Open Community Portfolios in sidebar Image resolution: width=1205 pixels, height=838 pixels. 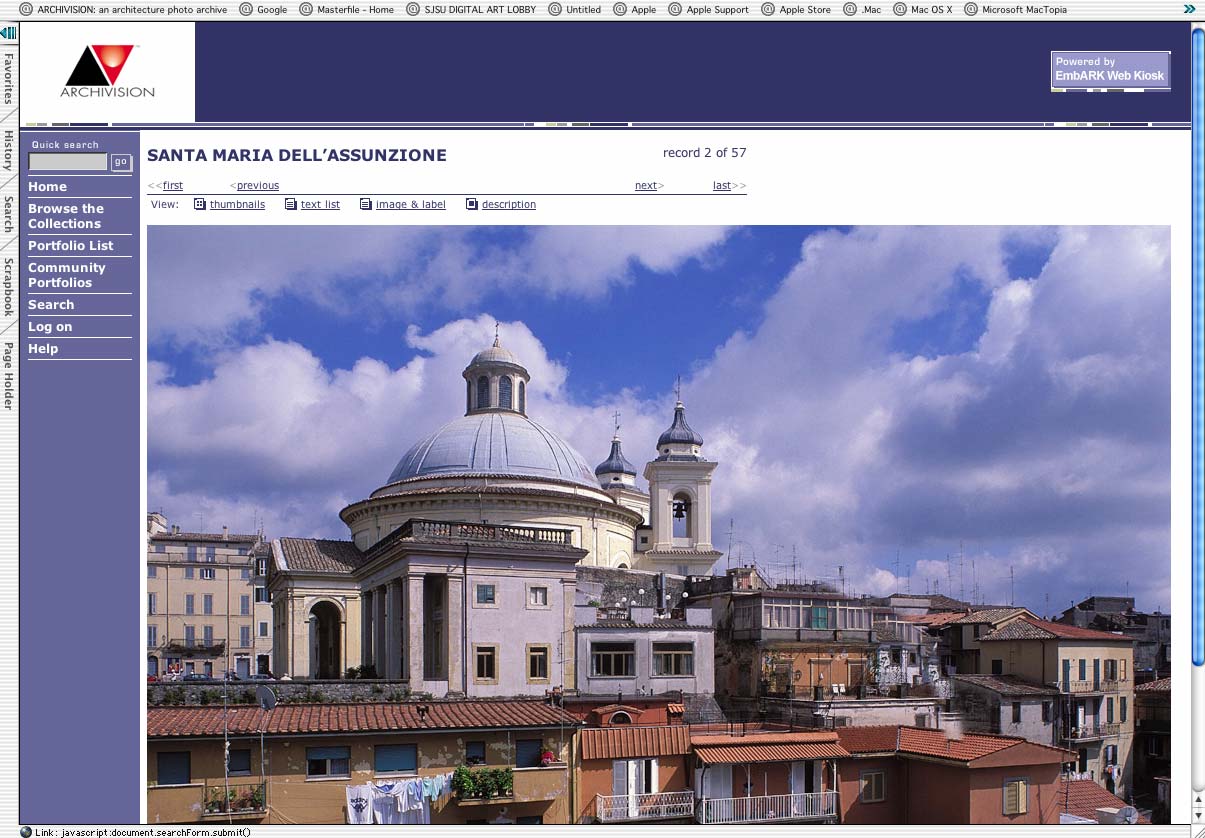tap(66, 275)
